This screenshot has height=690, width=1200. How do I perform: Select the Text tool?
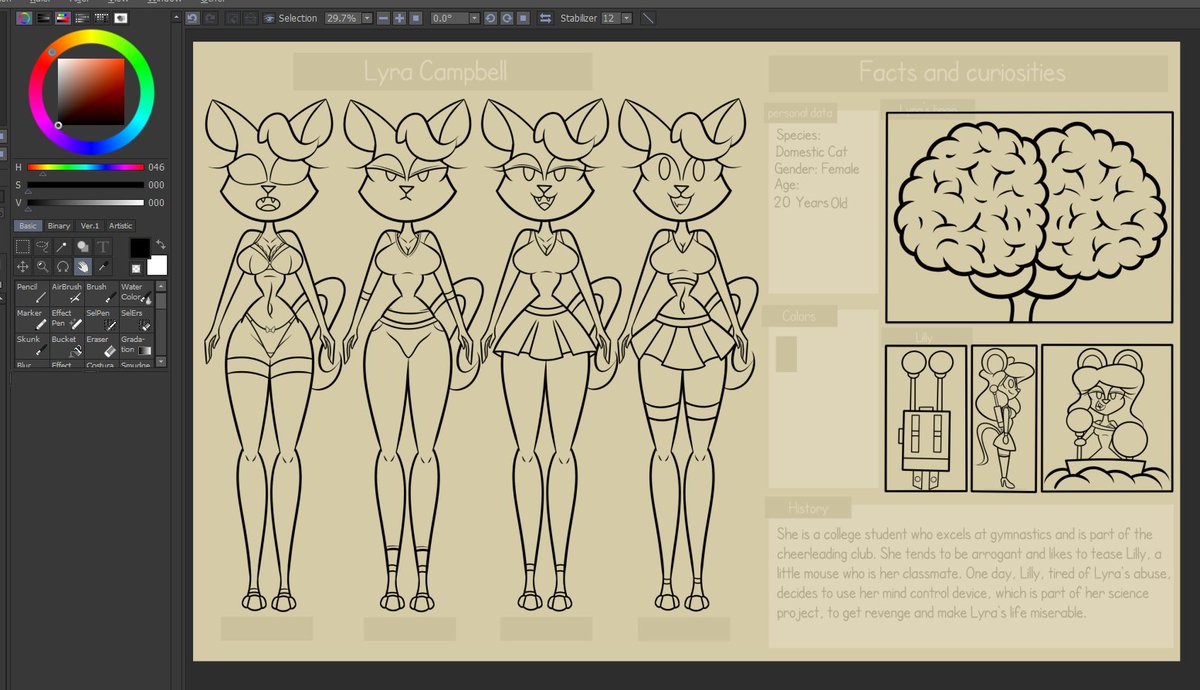(103, 247)
